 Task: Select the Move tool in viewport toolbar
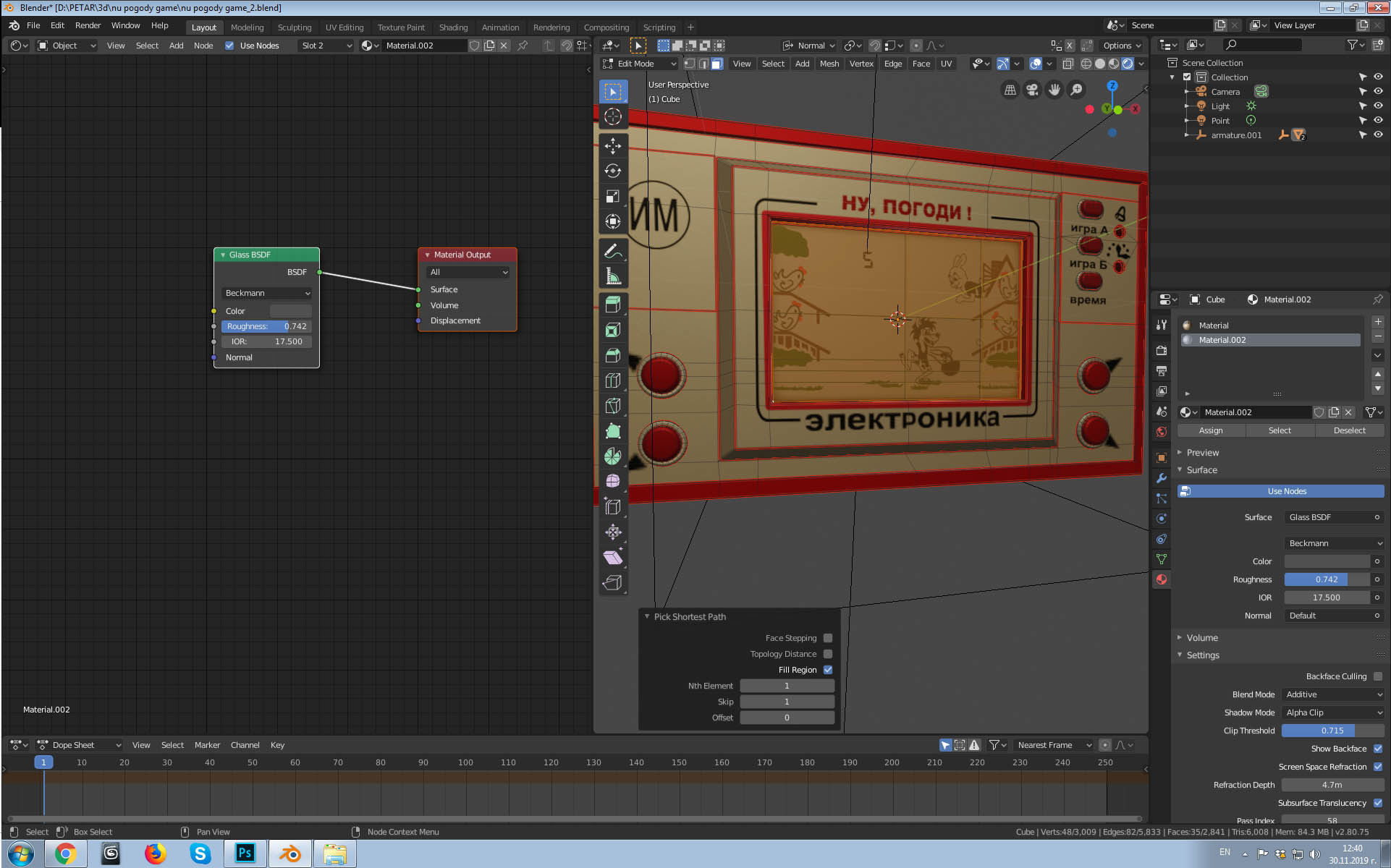pos(613,145)
